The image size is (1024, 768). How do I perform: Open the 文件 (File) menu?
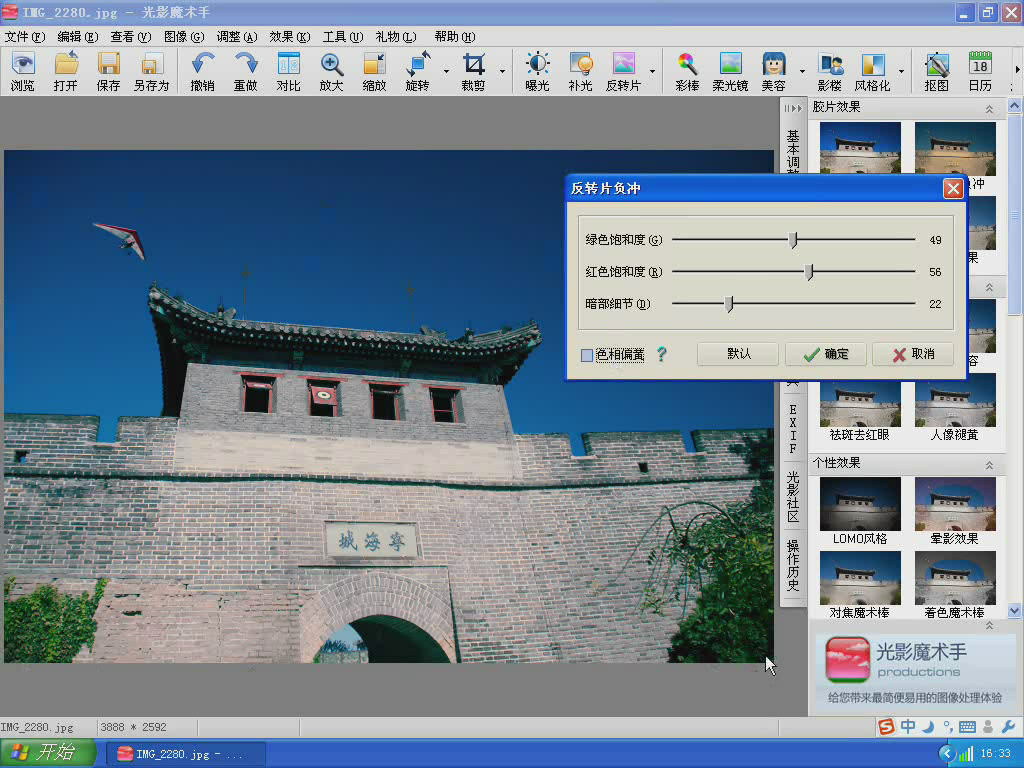pos(25,37)
